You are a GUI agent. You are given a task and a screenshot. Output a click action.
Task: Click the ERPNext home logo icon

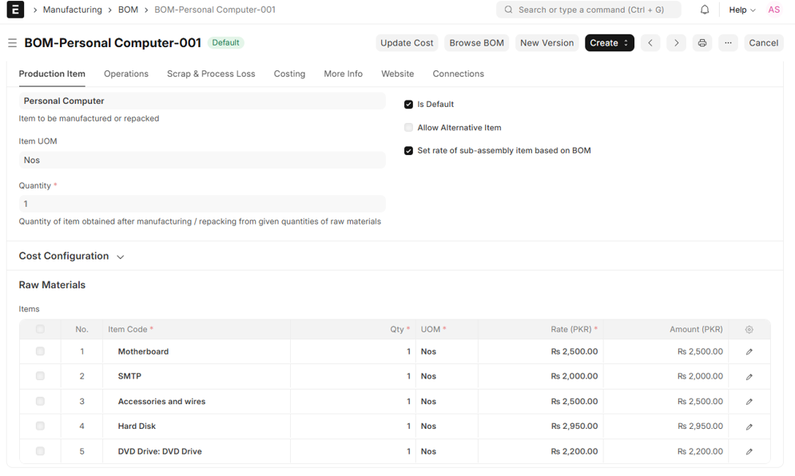click(x=16, y=10)
